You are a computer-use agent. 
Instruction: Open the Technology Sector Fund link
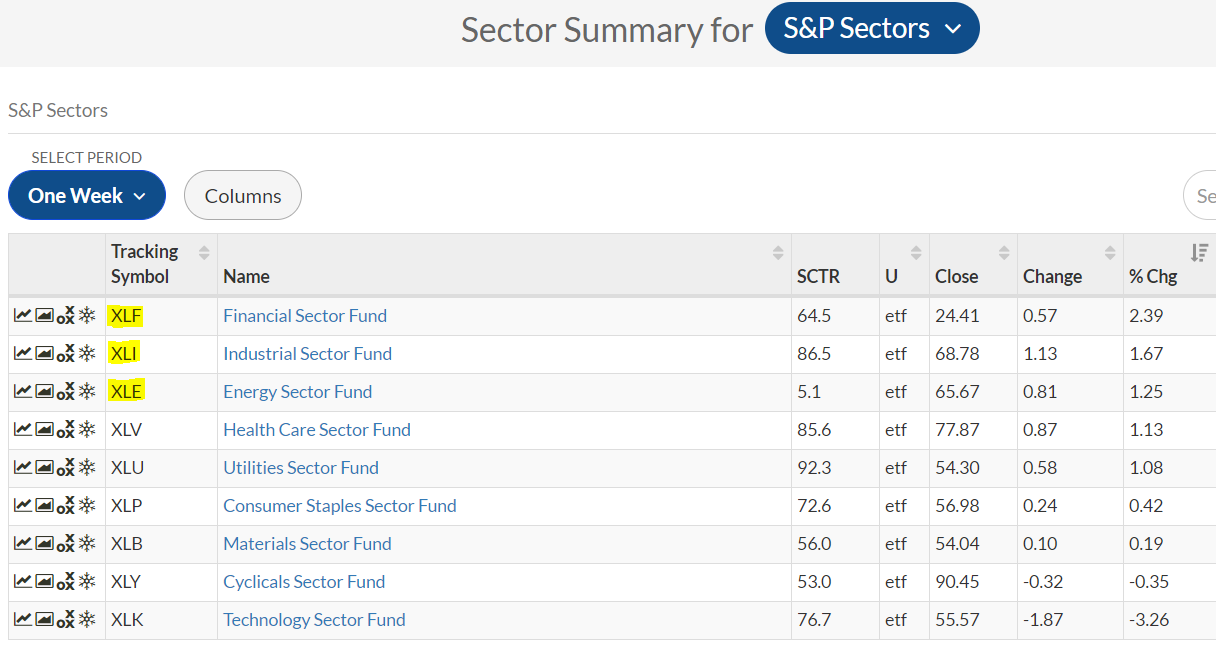314,620
